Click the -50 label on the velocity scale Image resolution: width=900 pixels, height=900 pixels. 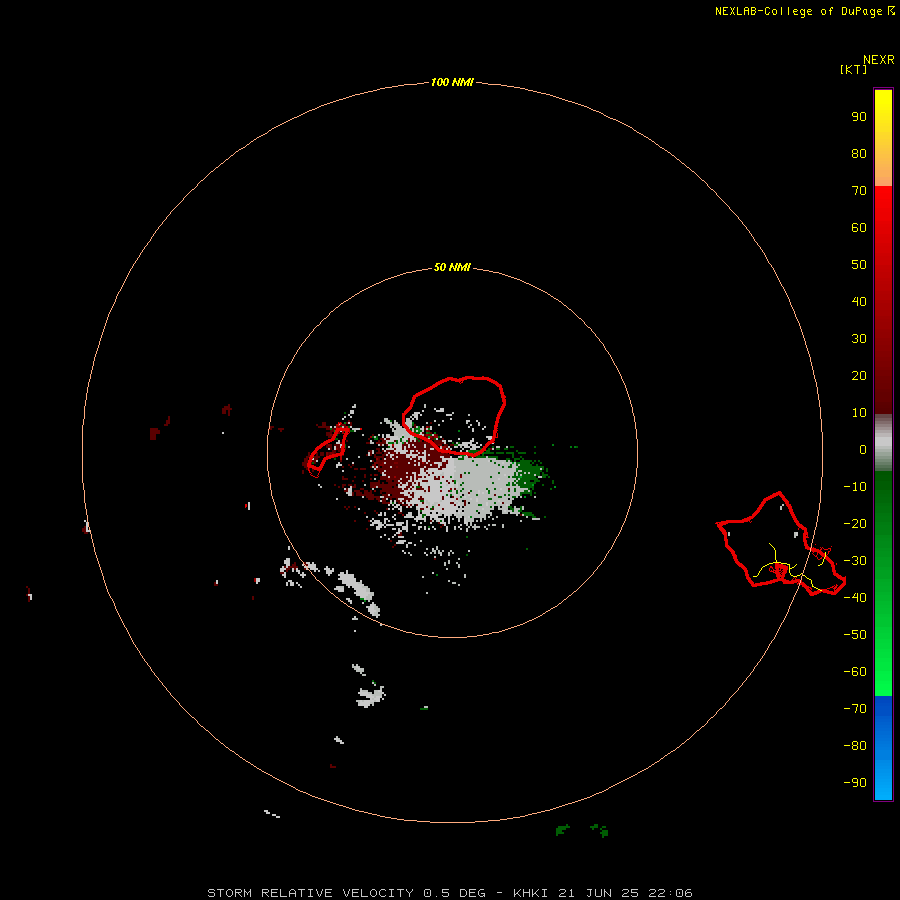click(855, 634)
